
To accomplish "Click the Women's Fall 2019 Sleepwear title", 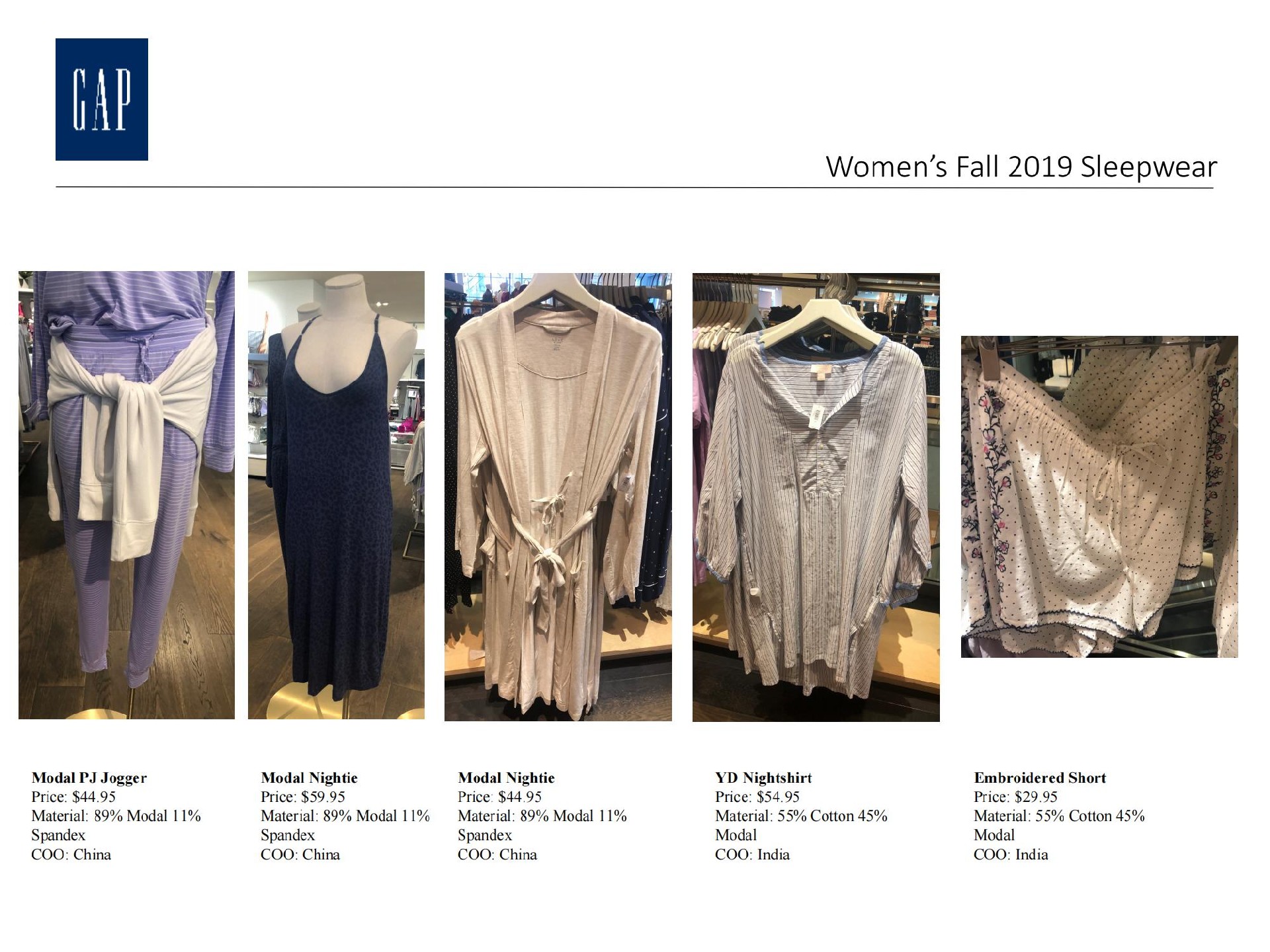I will click(1021, 167).
